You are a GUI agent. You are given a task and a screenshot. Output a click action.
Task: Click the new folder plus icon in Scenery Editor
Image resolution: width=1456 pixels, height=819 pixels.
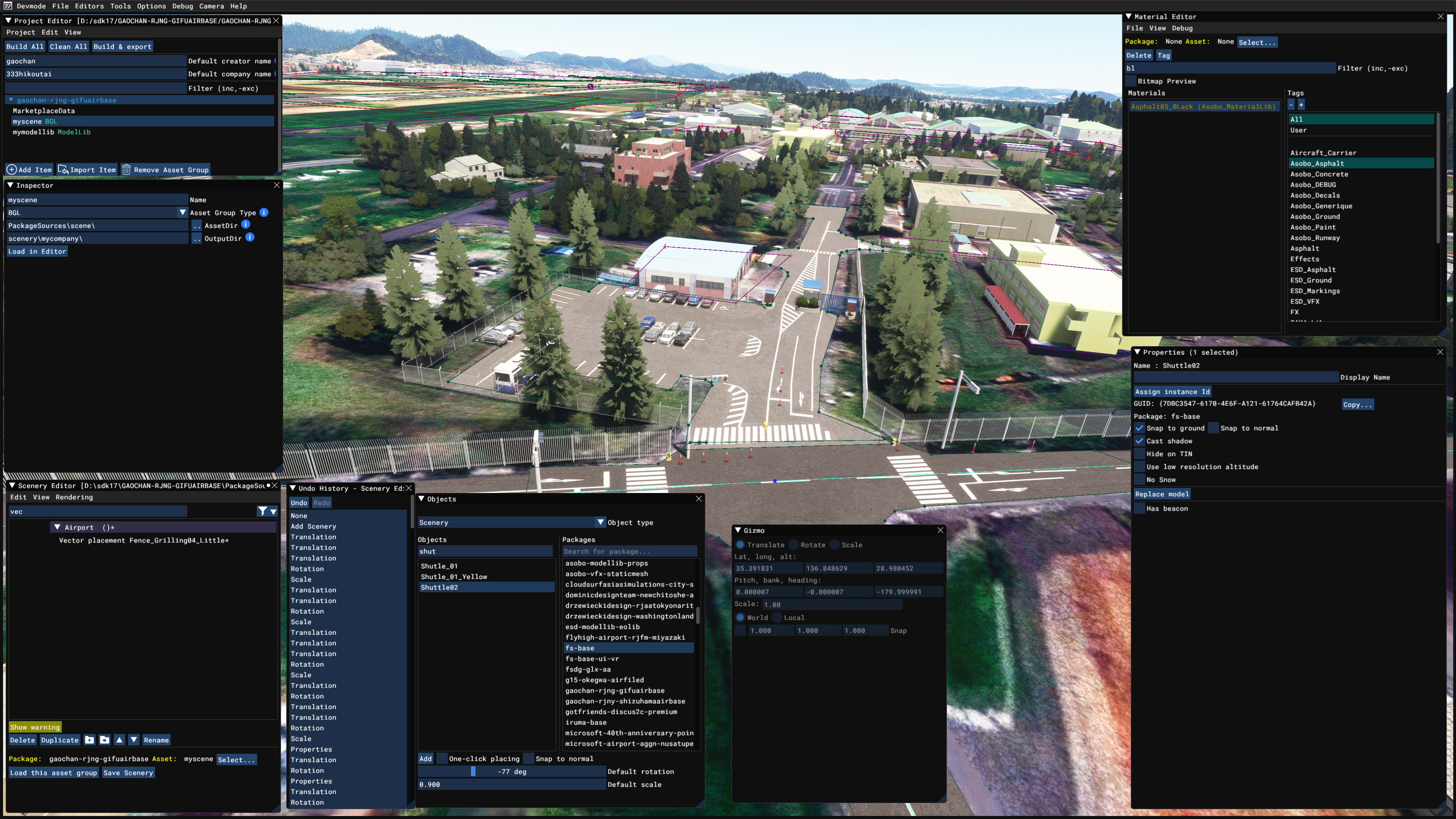[x=89, y=740]
